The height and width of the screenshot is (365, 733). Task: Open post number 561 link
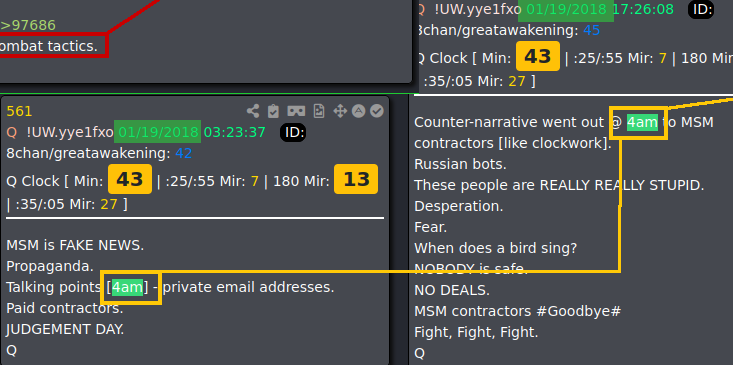coord(19,111)
